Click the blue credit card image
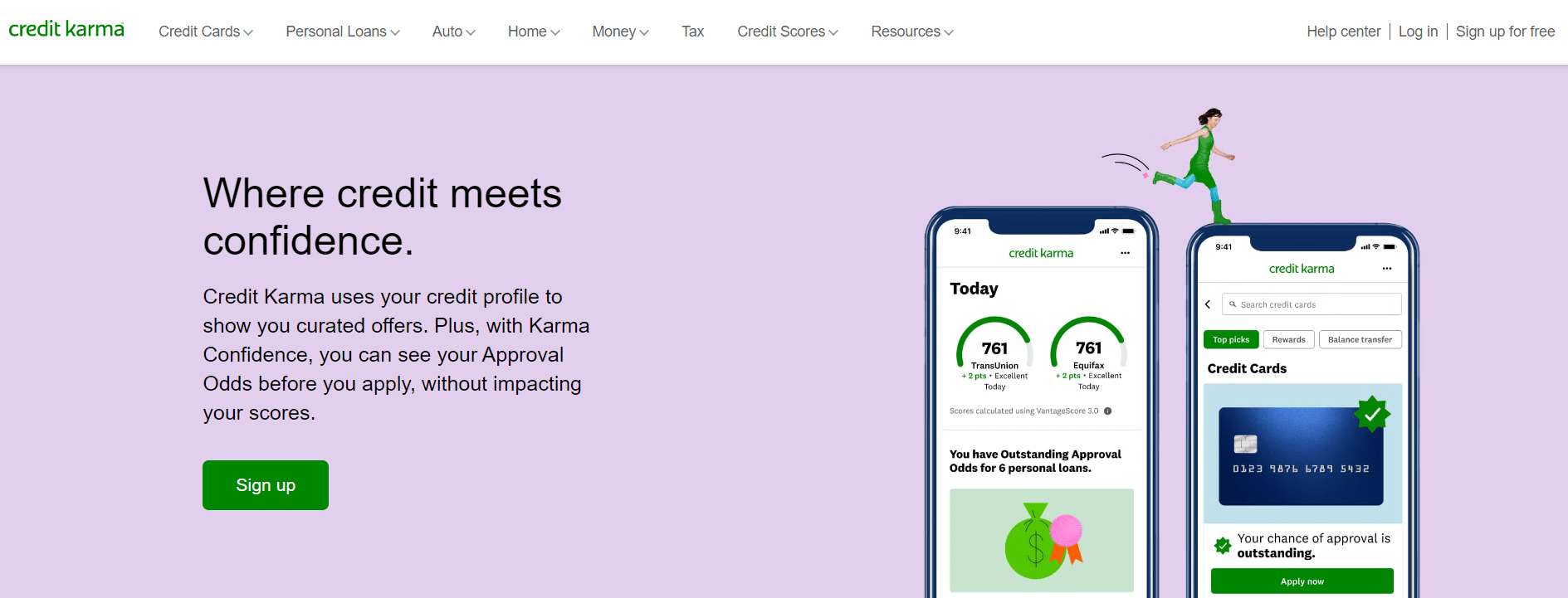The image size is (1568, 598). tap(1301, 456)
